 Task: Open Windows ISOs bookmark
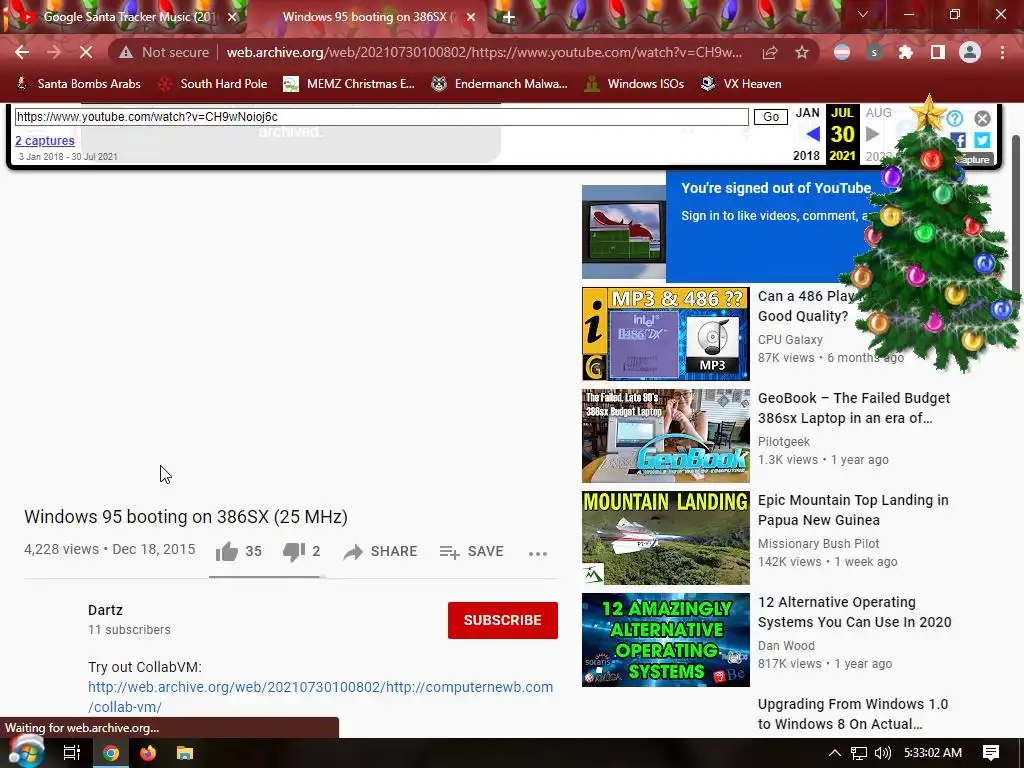(x=634, y=84)
